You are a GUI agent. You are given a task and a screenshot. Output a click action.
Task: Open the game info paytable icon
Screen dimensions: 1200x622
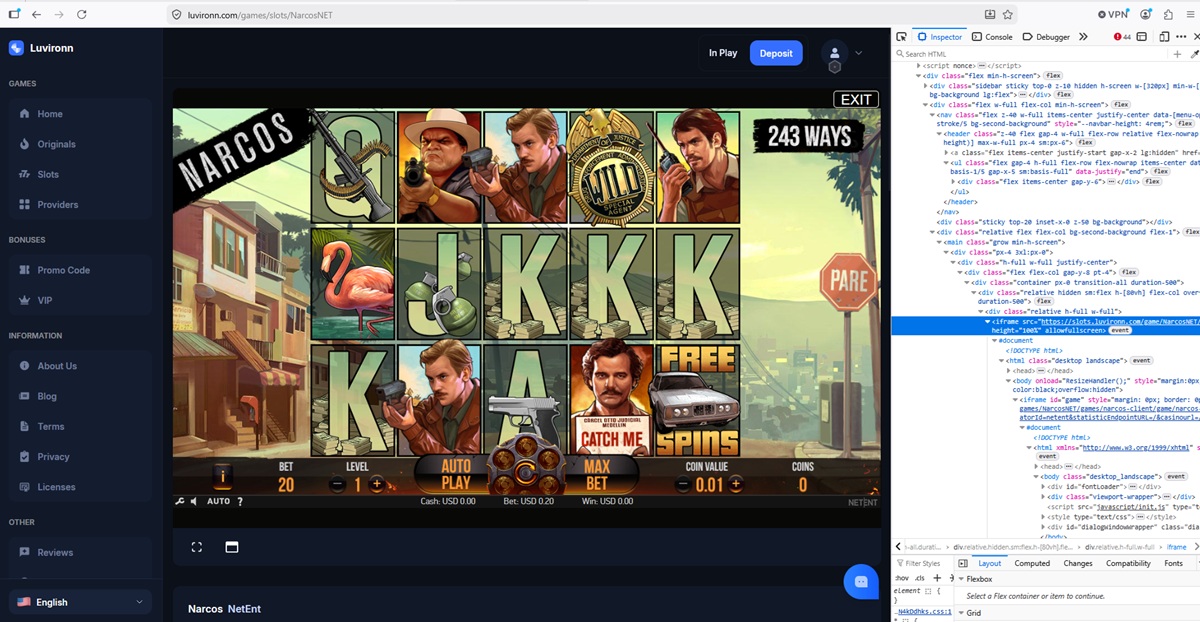223,477
